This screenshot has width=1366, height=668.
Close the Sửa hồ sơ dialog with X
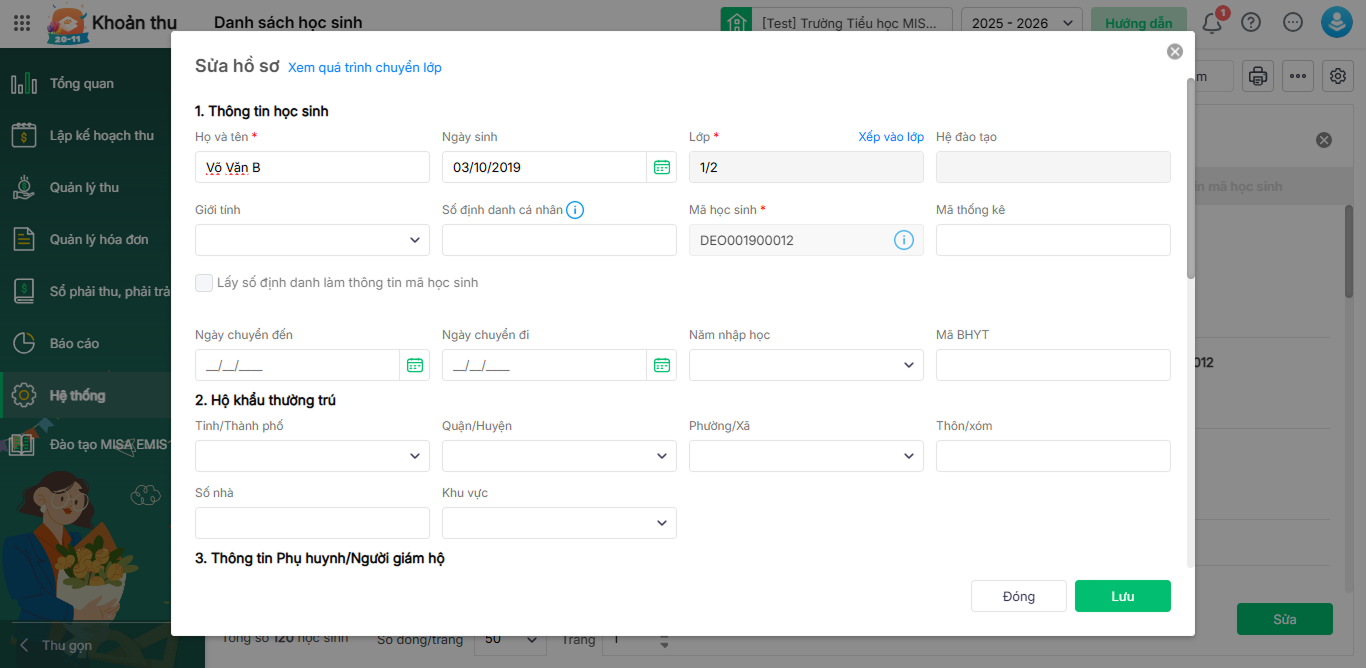[x=1175, y=52]
